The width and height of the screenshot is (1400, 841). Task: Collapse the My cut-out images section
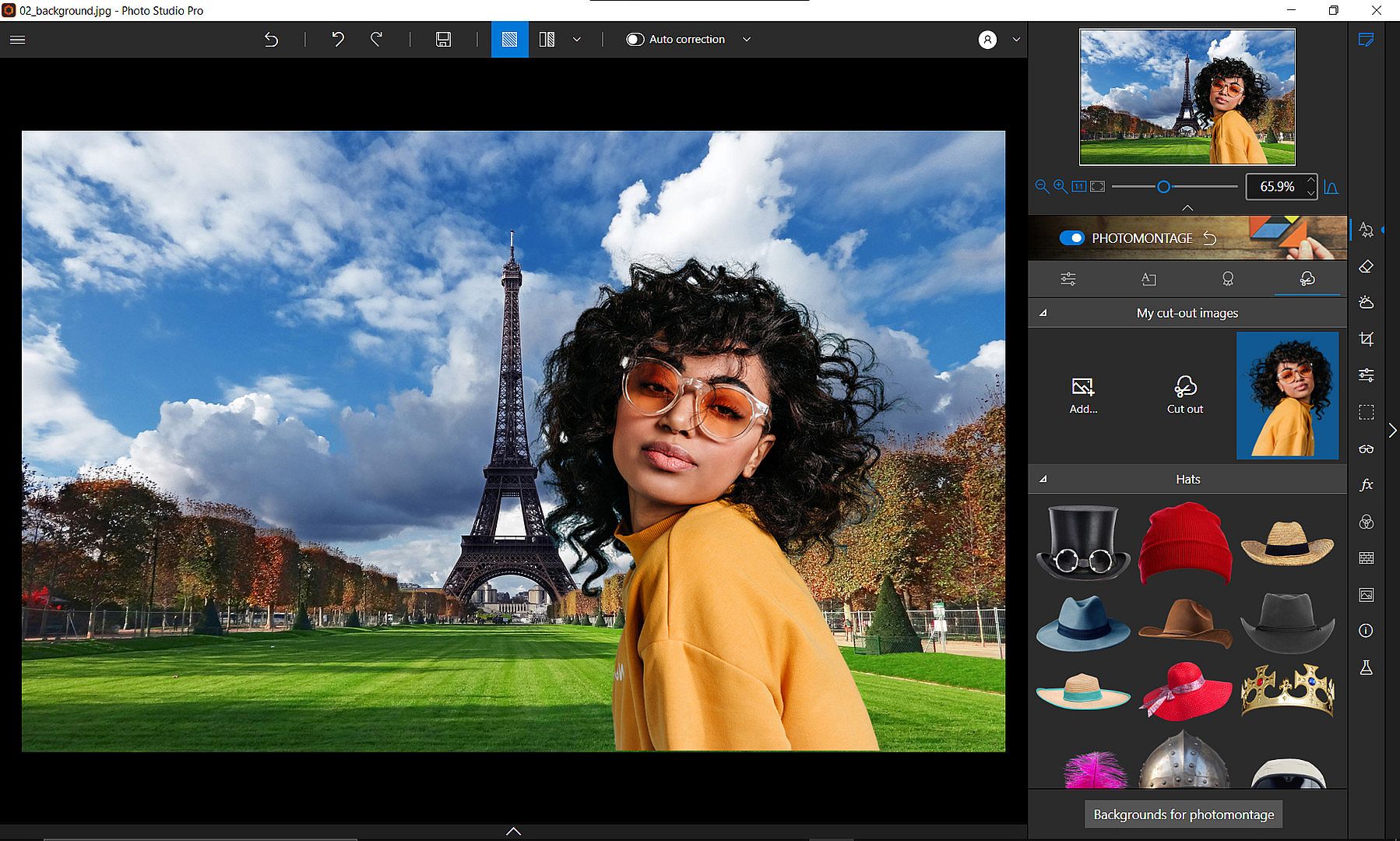pyautogui.click(x=1043, y=313)
